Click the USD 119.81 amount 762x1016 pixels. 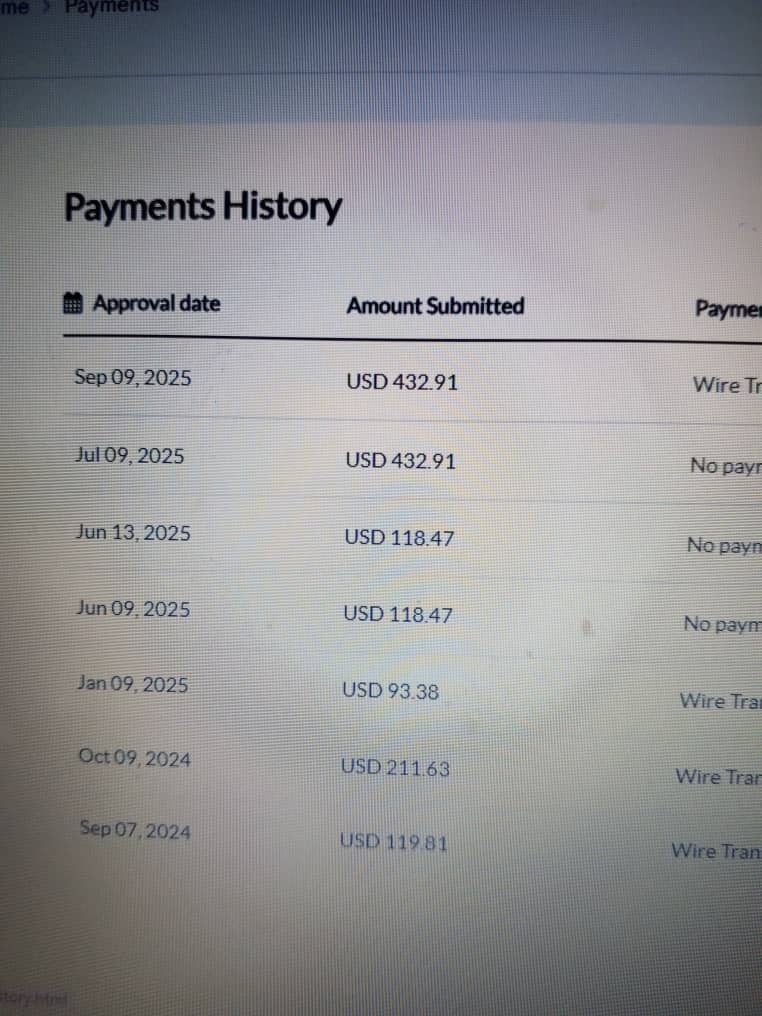(x=393, y=842)
